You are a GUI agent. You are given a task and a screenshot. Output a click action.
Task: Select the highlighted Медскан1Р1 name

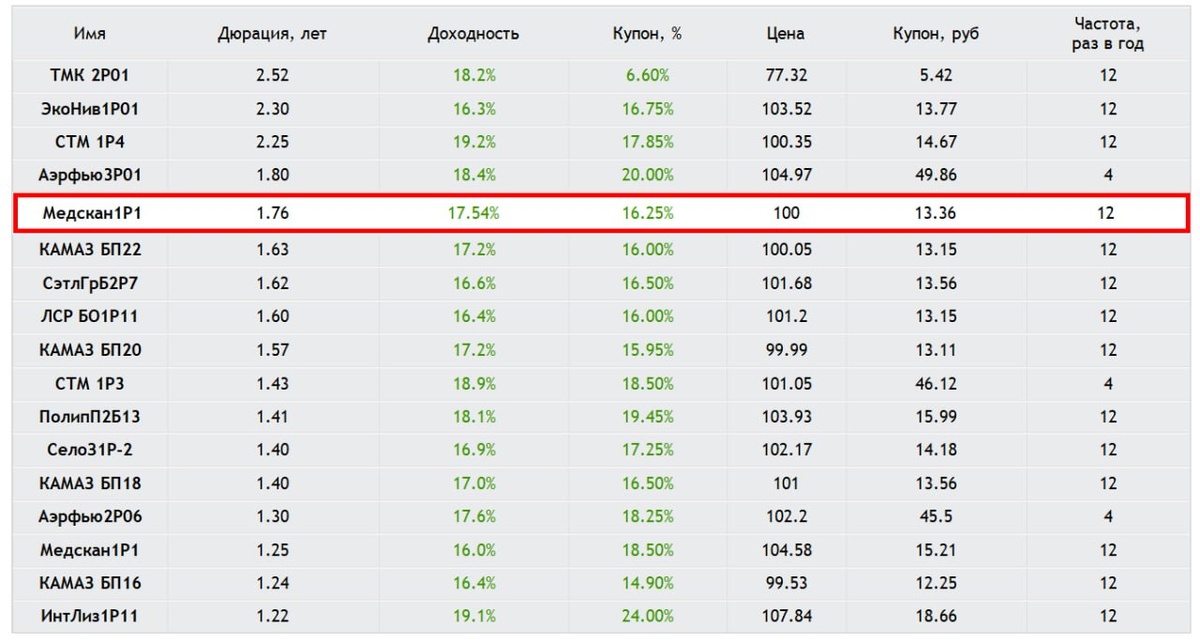coord(90,213)
